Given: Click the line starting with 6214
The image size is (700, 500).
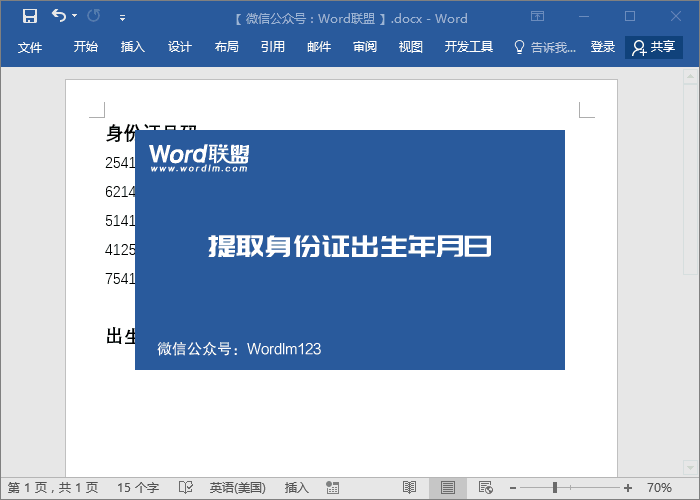Looking at the screenshot, I should click(x=120, y=192).
